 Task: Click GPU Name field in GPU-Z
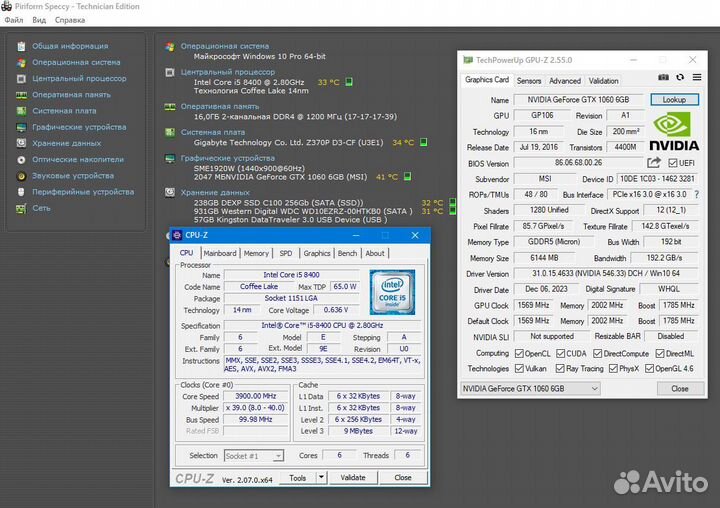(x=578, y=100)
